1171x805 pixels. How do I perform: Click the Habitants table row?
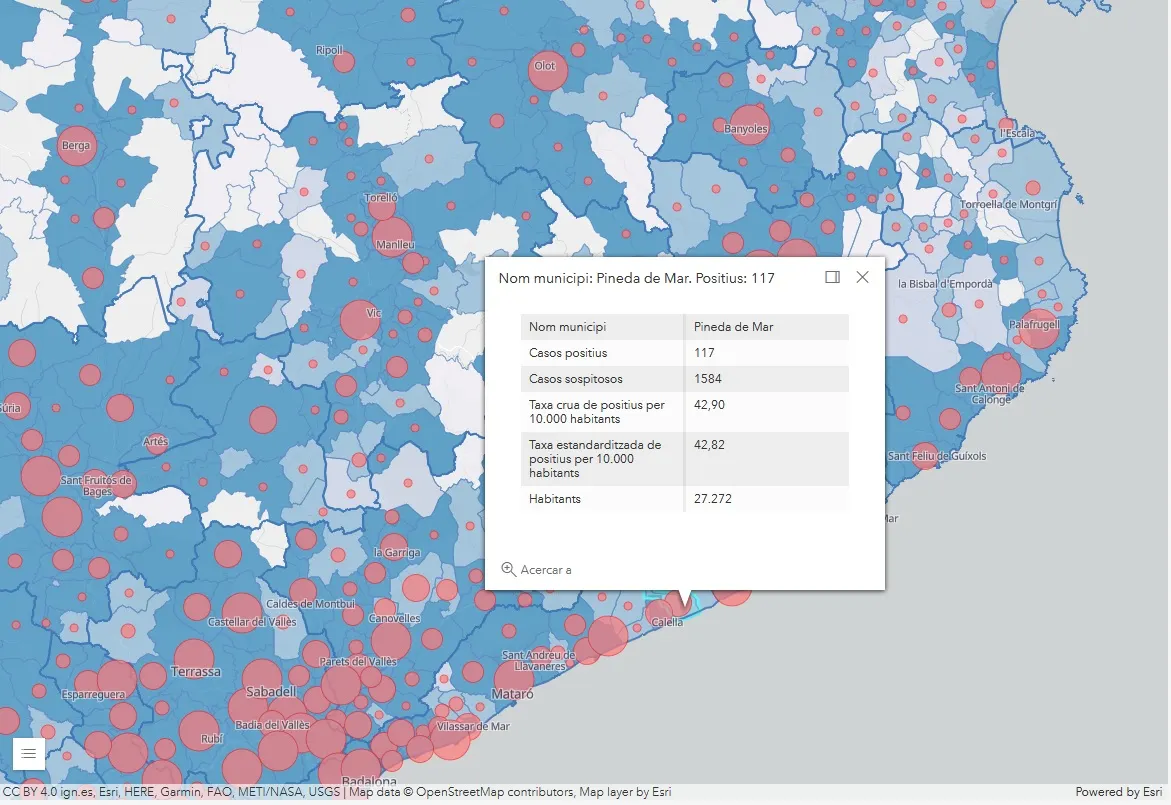(x=685, y=499)
